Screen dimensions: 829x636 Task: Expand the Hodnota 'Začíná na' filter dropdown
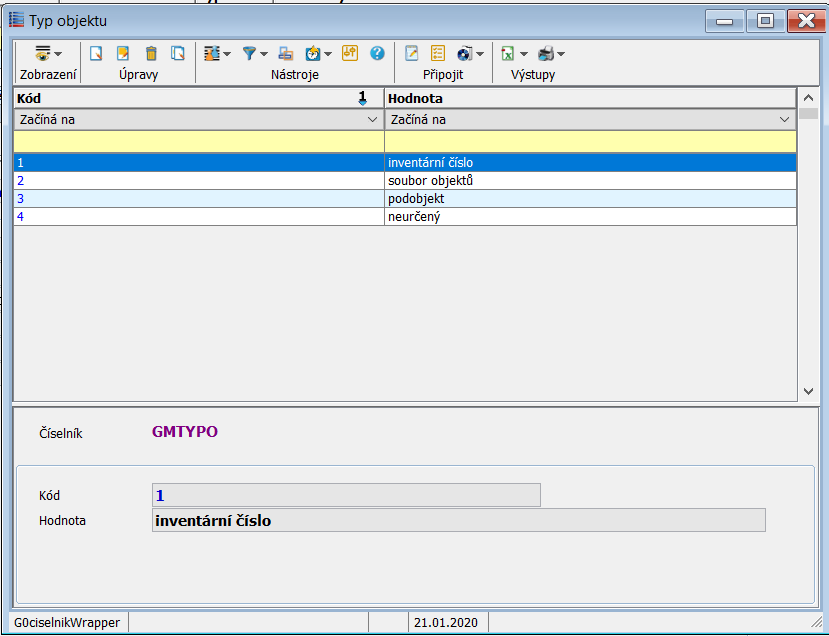pos(785,119)
